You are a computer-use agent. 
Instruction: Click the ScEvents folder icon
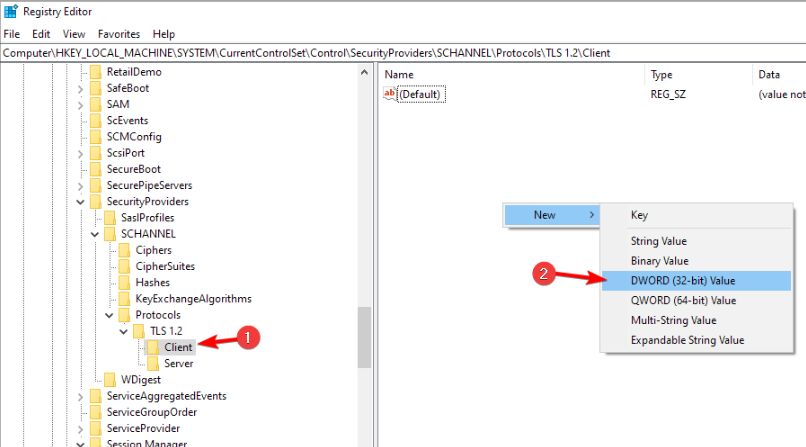[96, 121]
